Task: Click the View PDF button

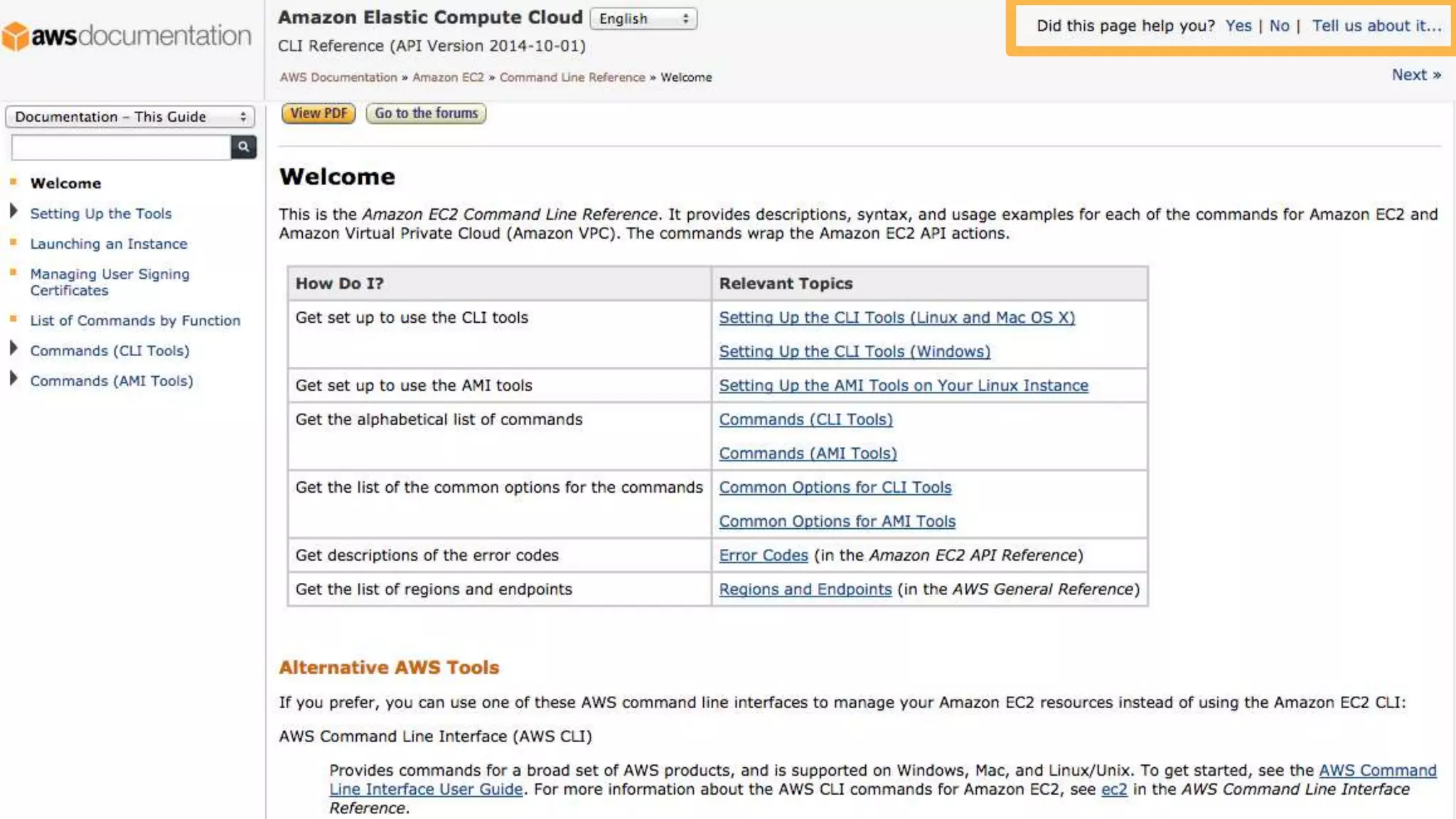Action: click(x=318, y=113)
